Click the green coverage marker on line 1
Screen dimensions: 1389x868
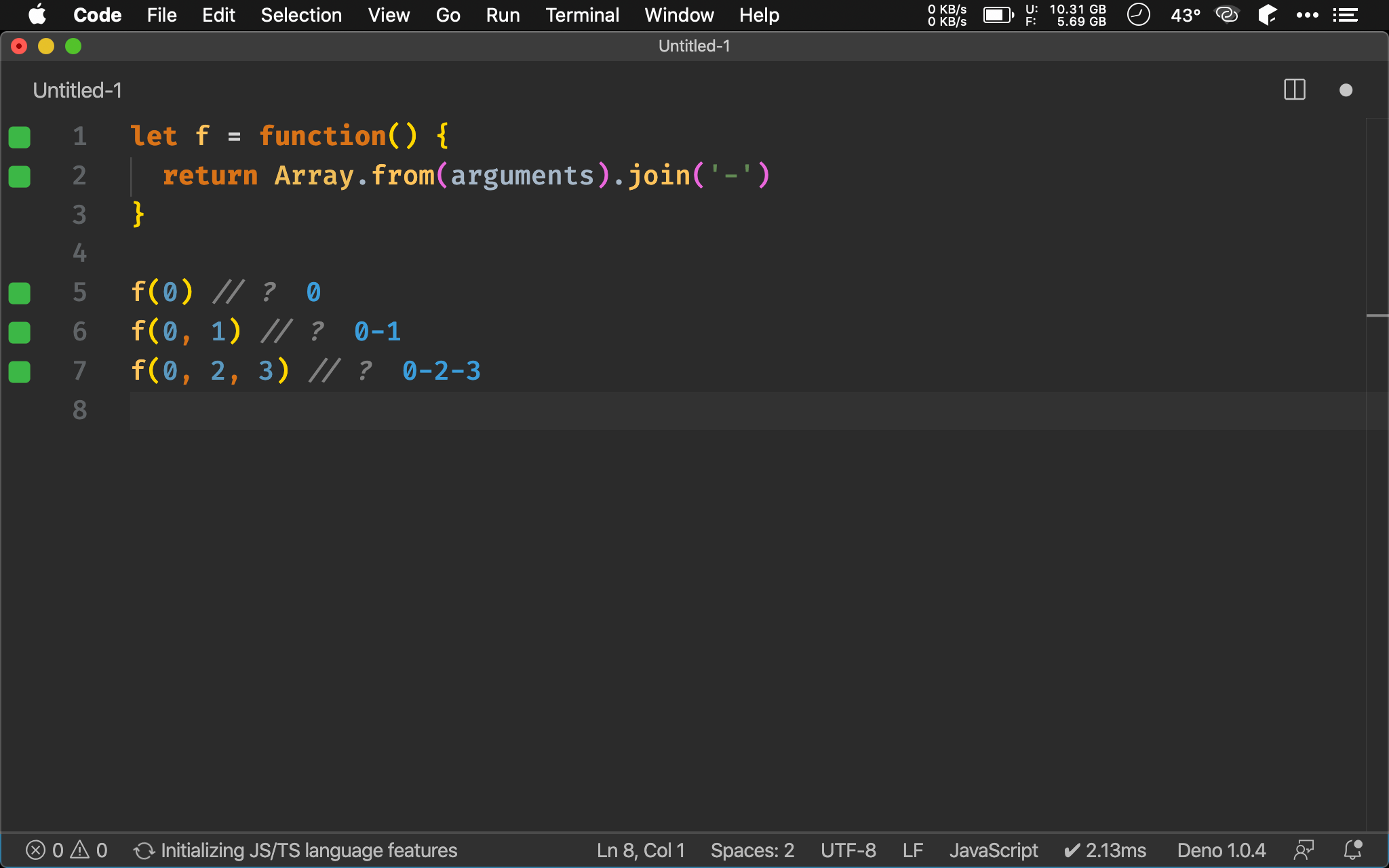(x=20, y=137)
